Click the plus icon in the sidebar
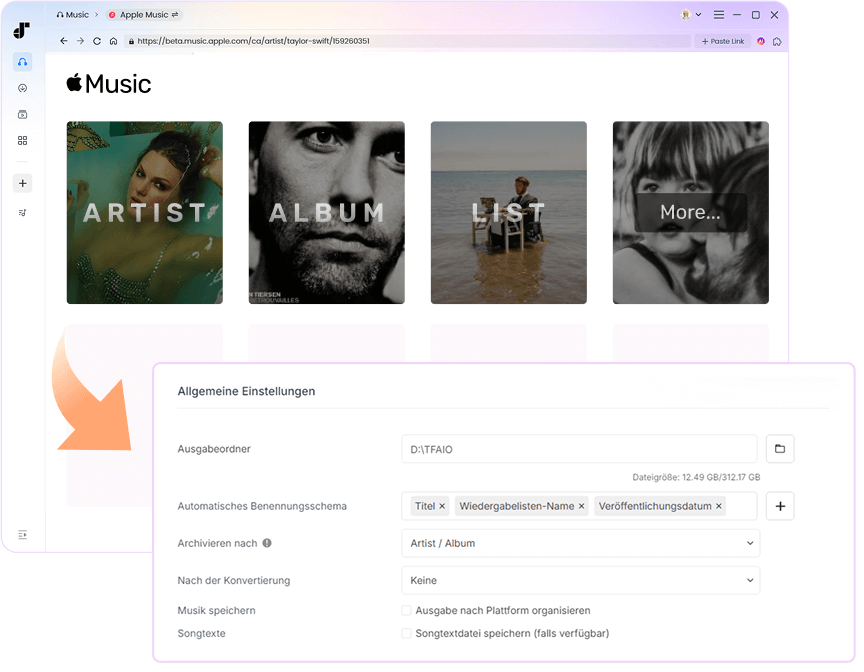 (x=23, y=183)
